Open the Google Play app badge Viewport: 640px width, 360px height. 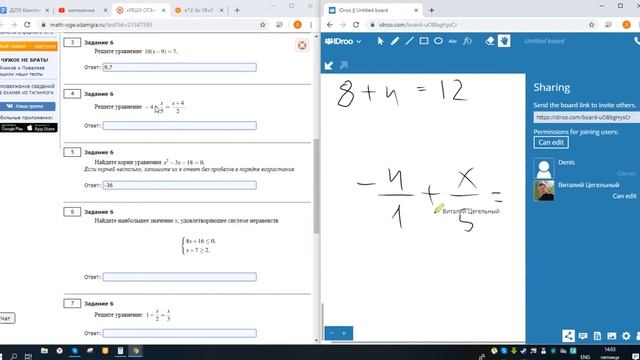12,128
